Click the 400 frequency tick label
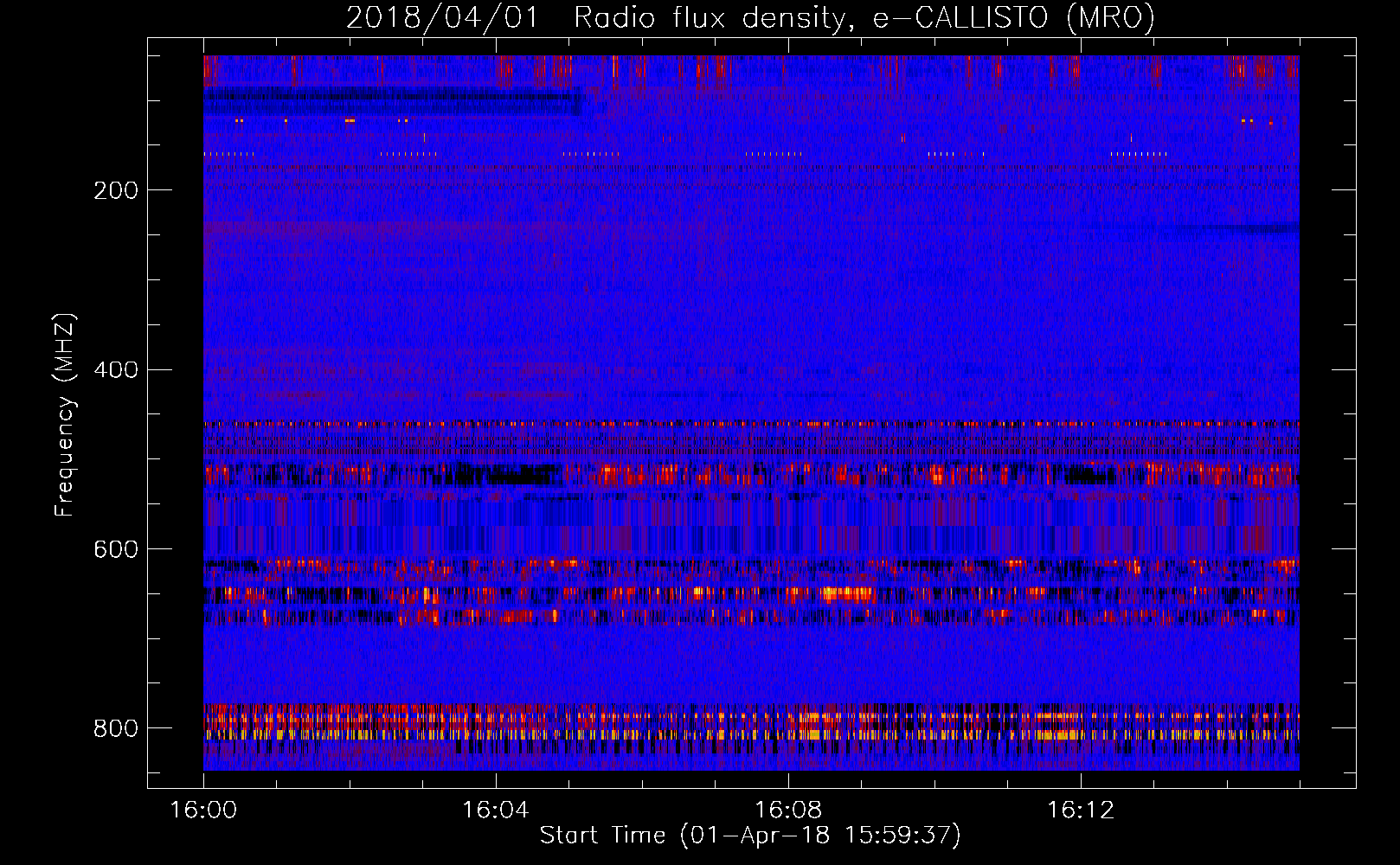Image resolution: width=1400 pixels, height=865 pixels. (x=116, y=370)
